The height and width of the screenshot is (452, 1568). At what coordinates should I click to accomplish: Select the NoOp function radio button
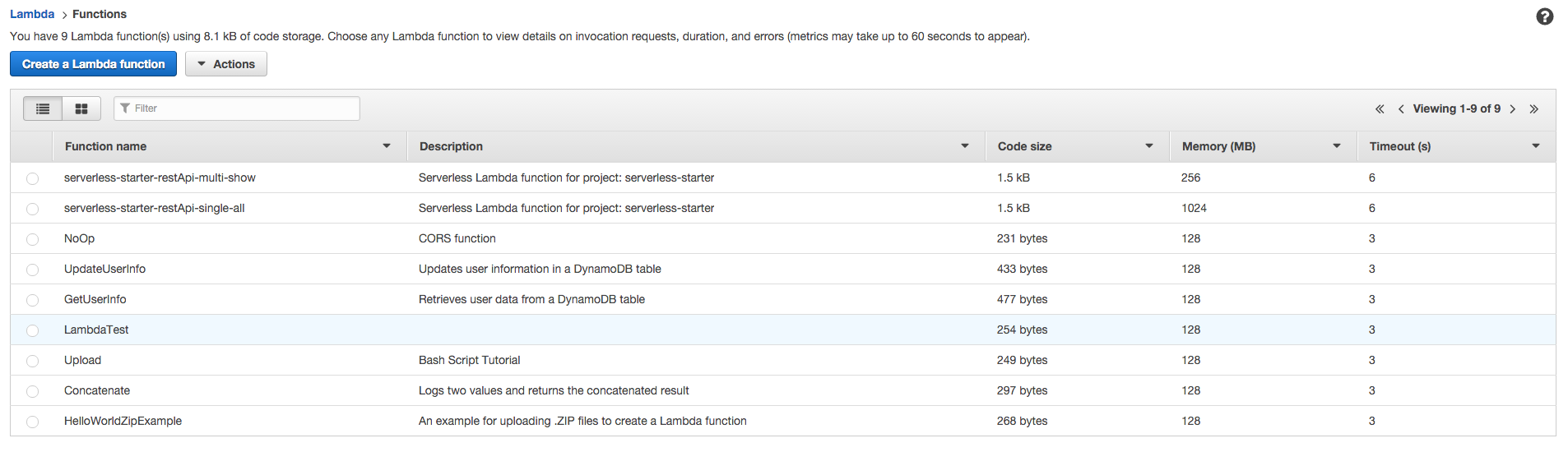point(32,239)
